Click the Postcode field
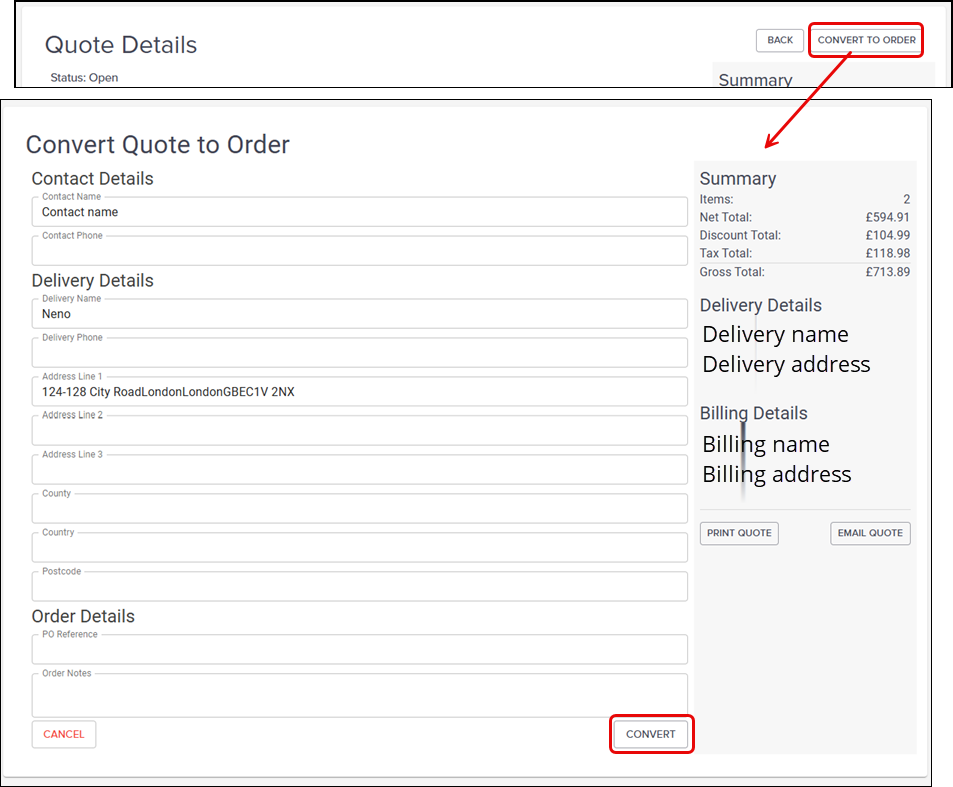The height and width of the screenshot is (787, 953). [359, 587]
